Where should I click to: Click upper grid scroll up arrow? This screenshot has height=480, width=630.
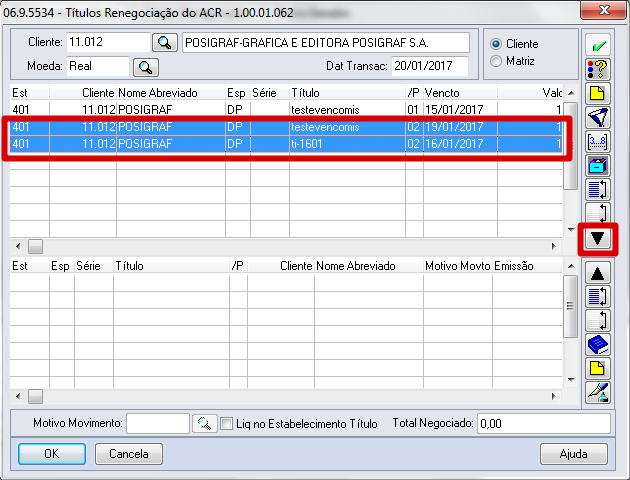[x=571, y=93]
